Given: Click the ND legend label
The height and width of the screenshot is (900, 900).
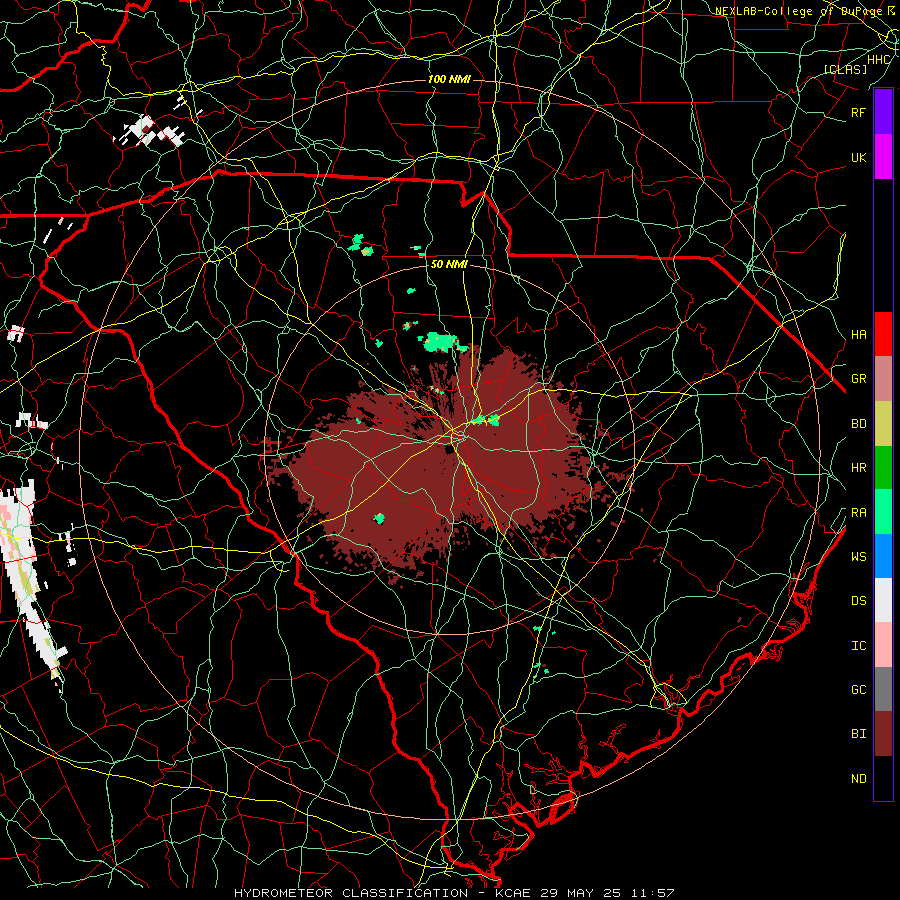Looking at the screenshot, I should point(858,778).
